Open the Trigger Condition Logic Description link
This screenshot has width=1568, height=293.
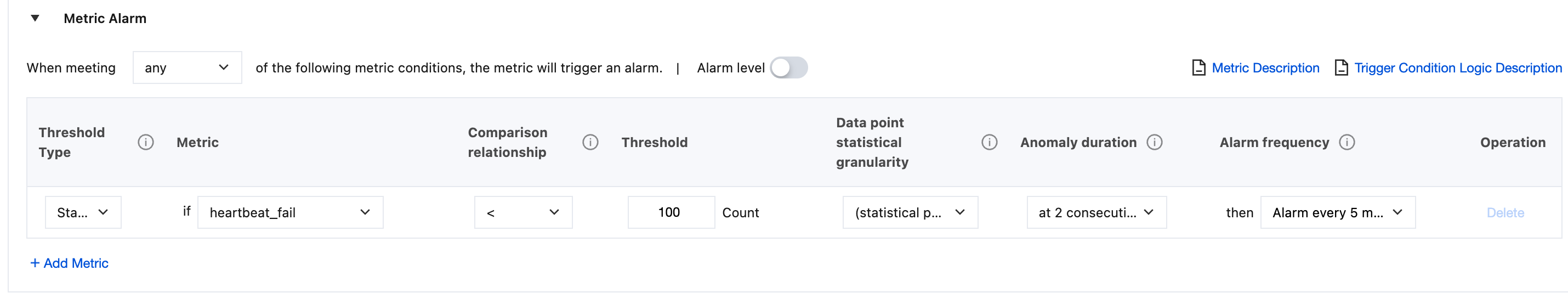(x=1458, y=67)
